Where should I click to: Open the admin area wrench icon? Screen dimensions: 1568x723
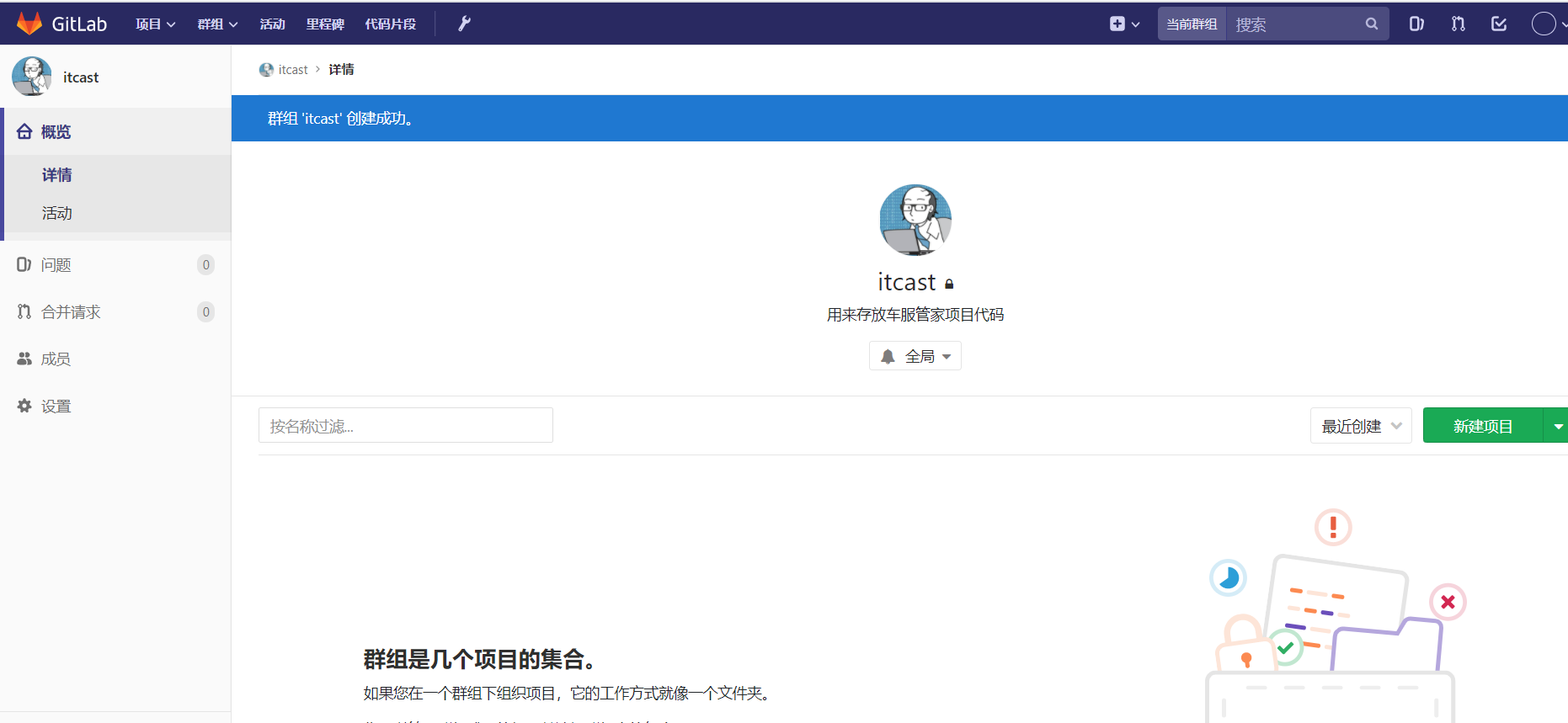pos(464,24)
